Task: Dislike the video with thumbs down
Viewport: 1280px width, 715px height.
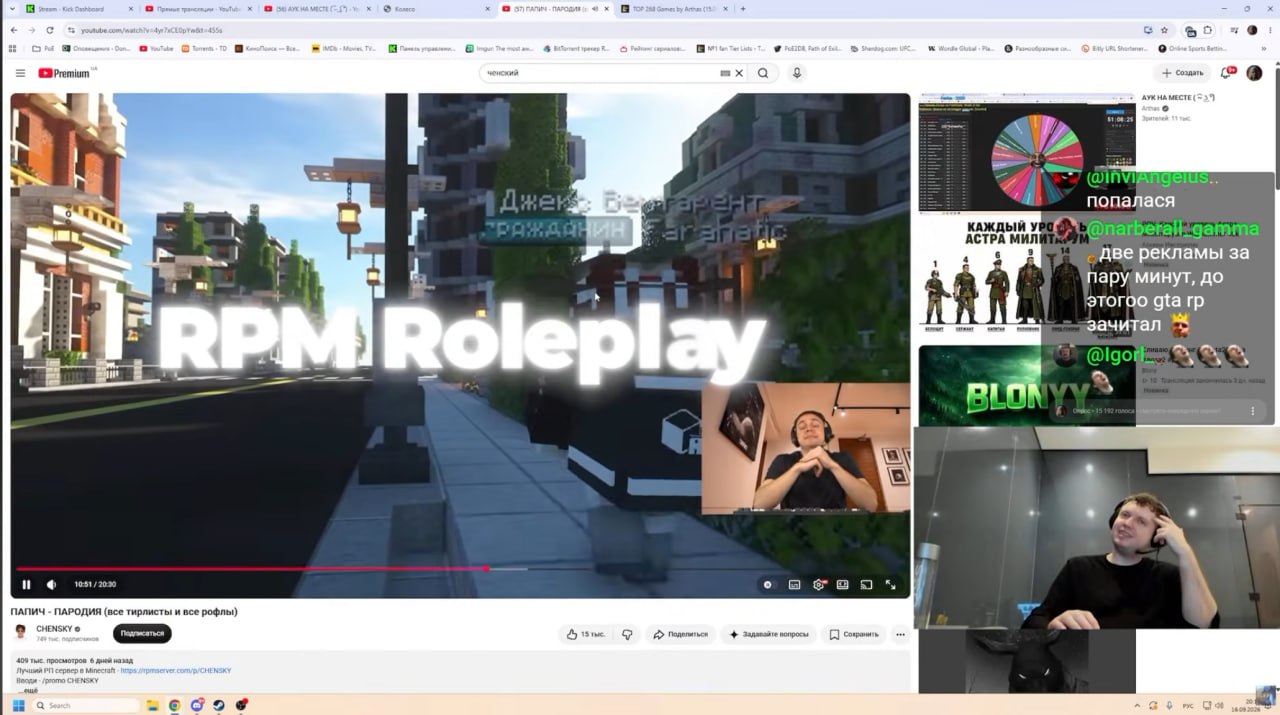Action: (627, 634)
